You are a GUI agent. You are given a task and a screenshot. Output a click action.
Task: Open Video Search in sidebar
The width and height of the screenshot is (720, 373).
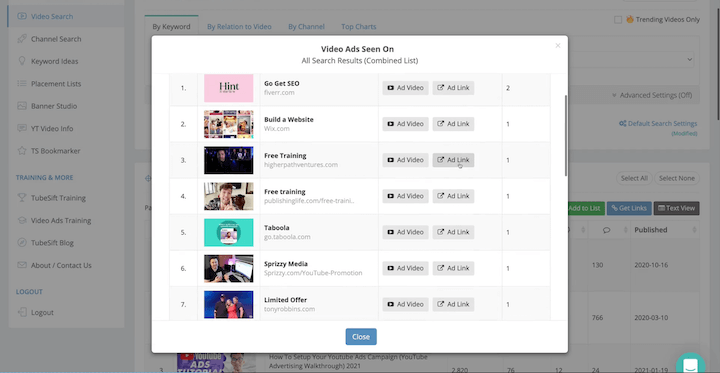[x=52, y=17]
